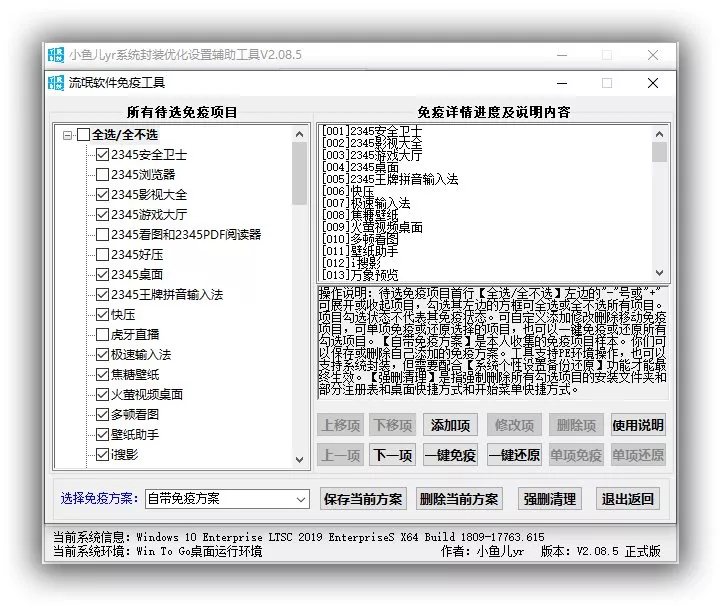Uncheck the 2345桌面 checkbox
The height and width of the screenshot is (606, 721).
click(x=102, y=274)
